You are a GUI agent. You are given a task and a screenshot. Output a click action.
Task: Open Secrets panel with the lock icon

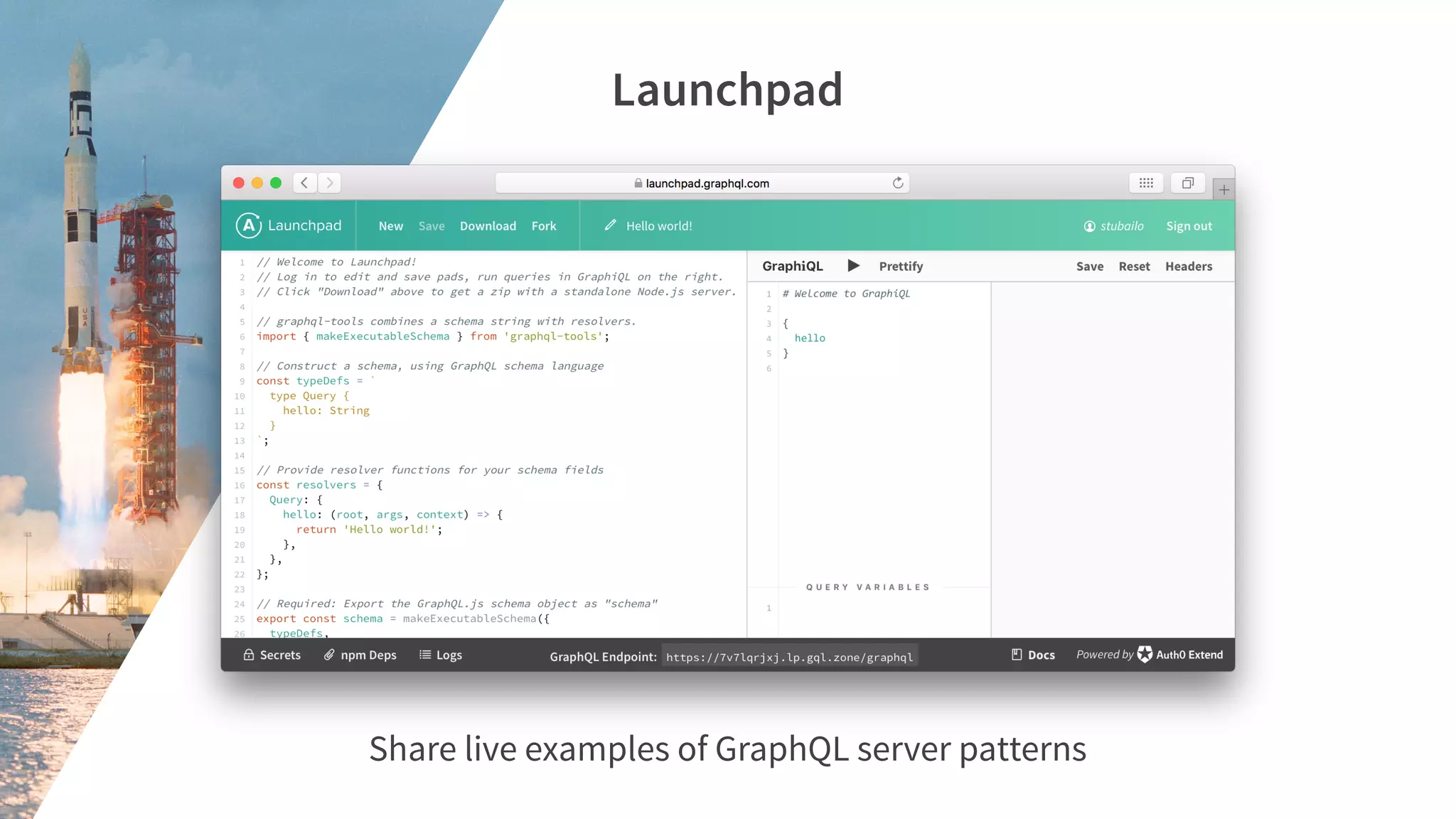pos(249,655)
